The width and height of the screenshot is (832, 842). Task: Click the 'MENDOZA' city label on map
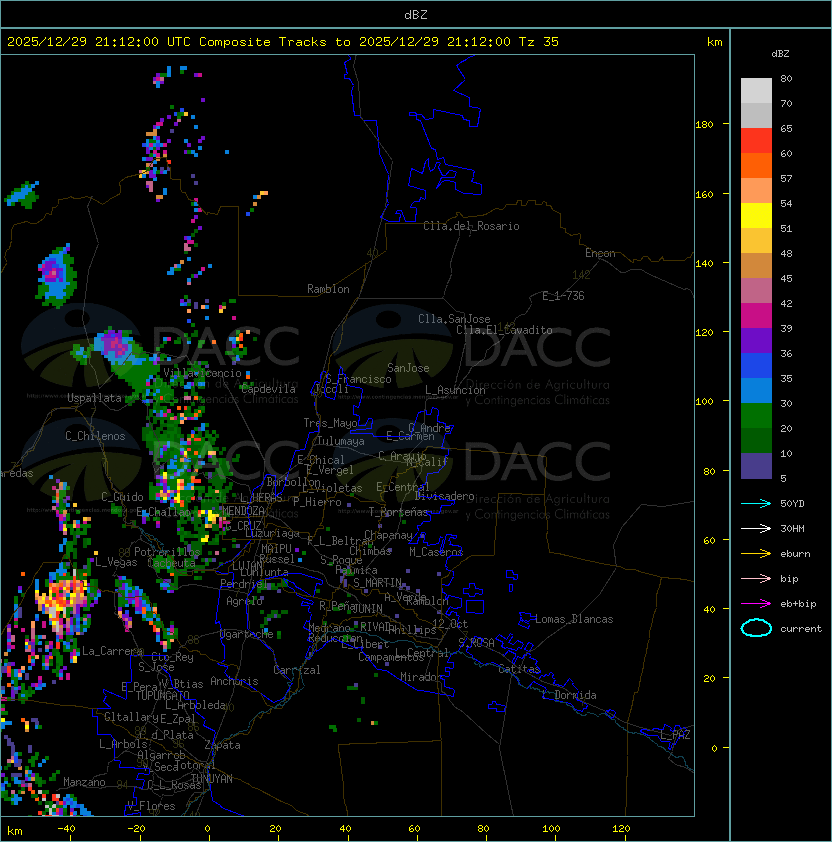pyautogui.click(x=243, y=511)
